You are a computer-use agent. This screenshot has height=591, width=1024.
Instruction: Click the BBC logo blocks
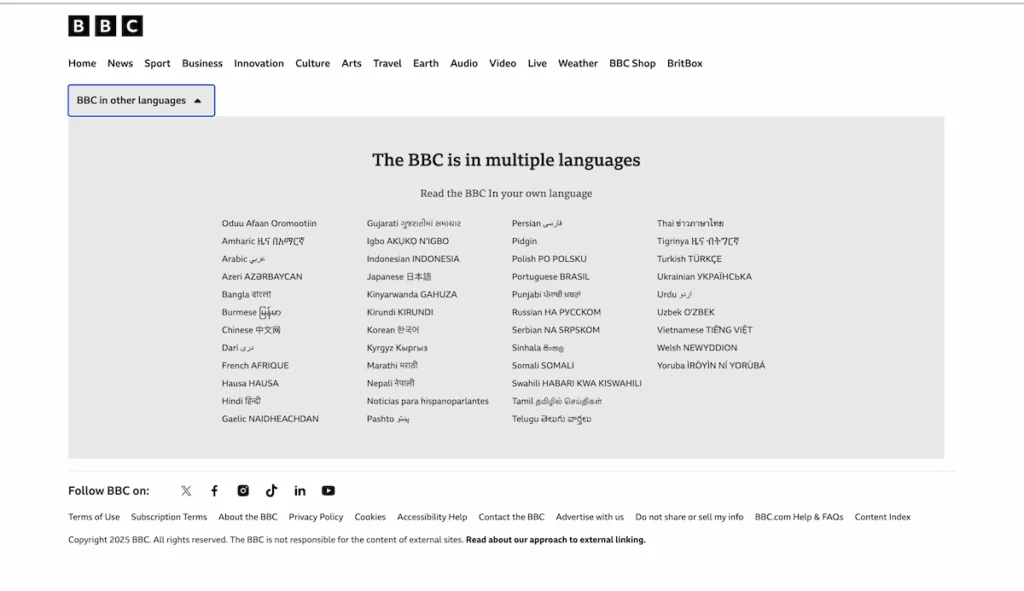click(104, 25)
